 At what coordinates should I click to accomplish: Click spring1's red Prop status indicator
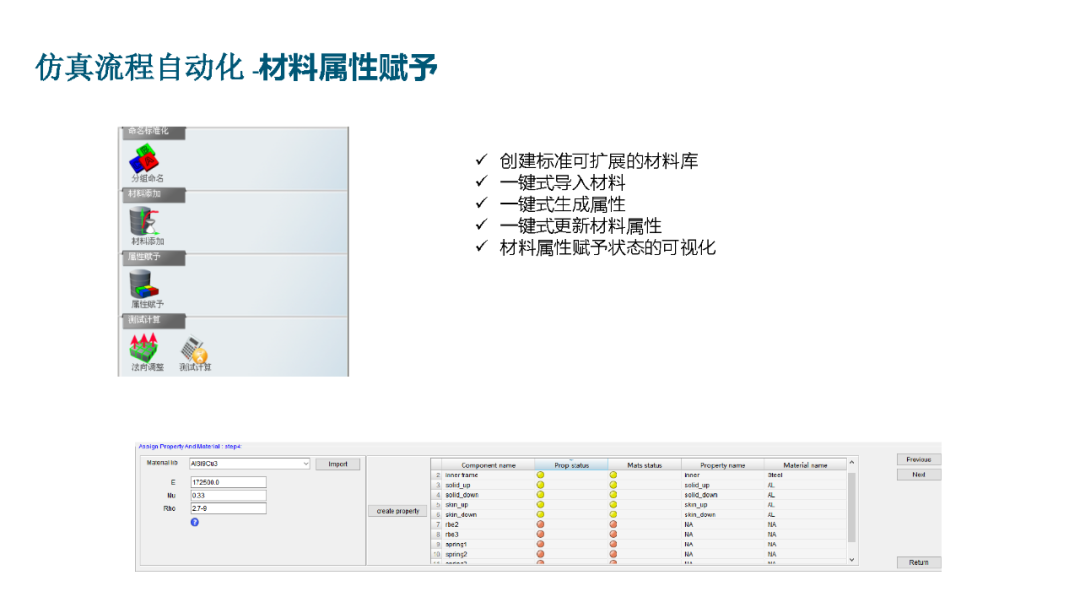pyautogui.click(x=540, y=544)
